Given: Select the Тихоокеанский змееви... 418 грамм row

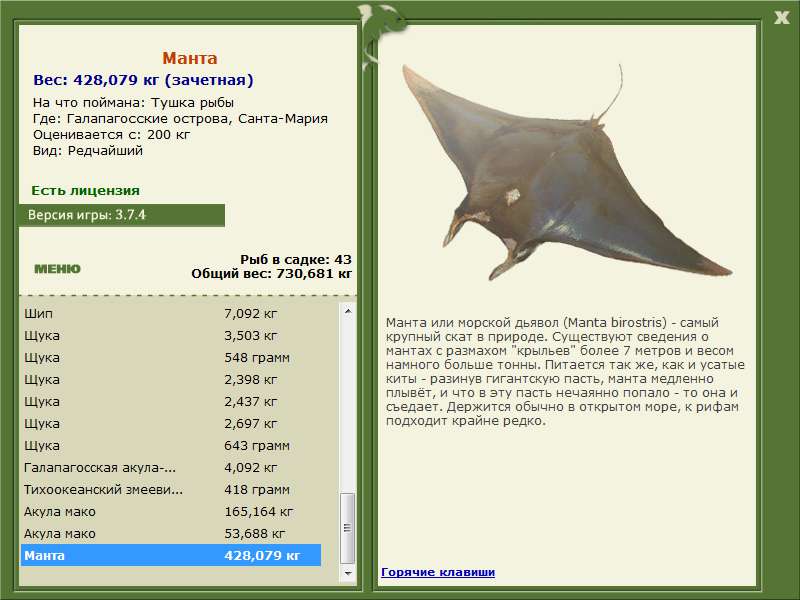Looking at the screenshot, I should pyautogui.click(x=171, y=489).
